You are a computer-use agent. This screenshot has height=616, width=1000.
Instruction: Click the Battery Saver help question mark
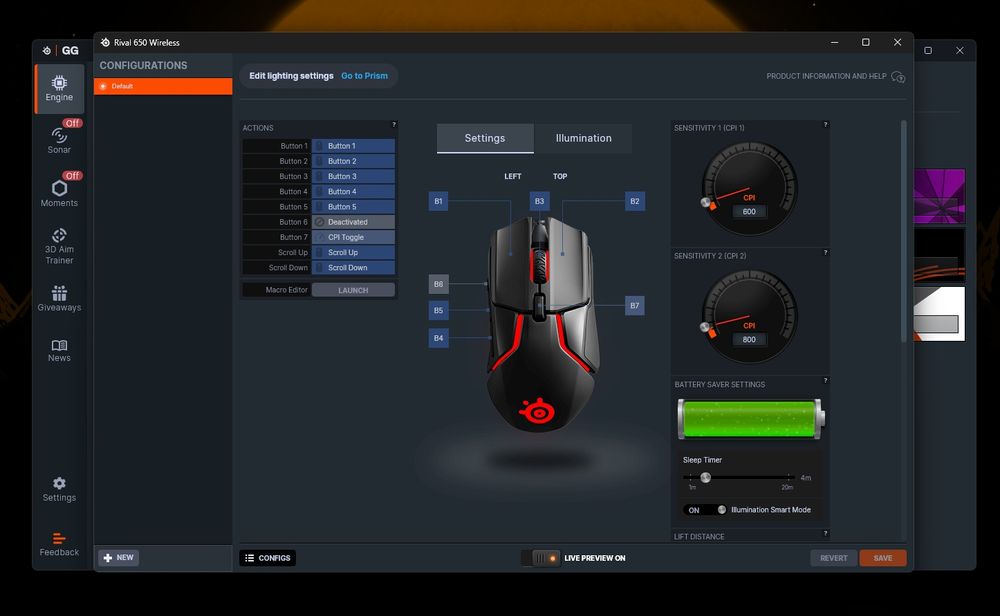pos(825,381)
